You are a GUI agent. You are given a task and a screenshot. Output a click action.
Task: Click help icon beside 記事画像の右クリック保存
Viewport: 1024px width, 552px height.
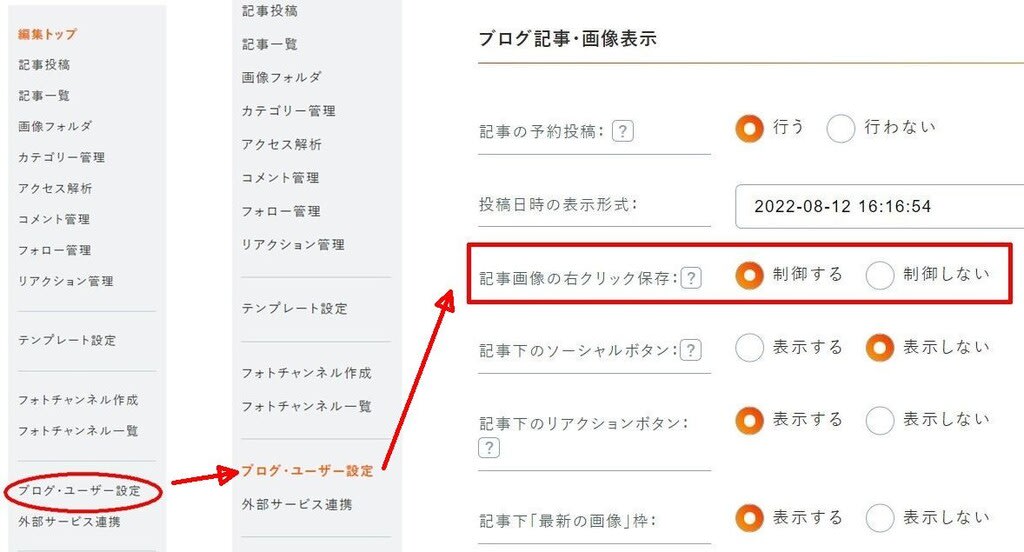tap(691, 278)
